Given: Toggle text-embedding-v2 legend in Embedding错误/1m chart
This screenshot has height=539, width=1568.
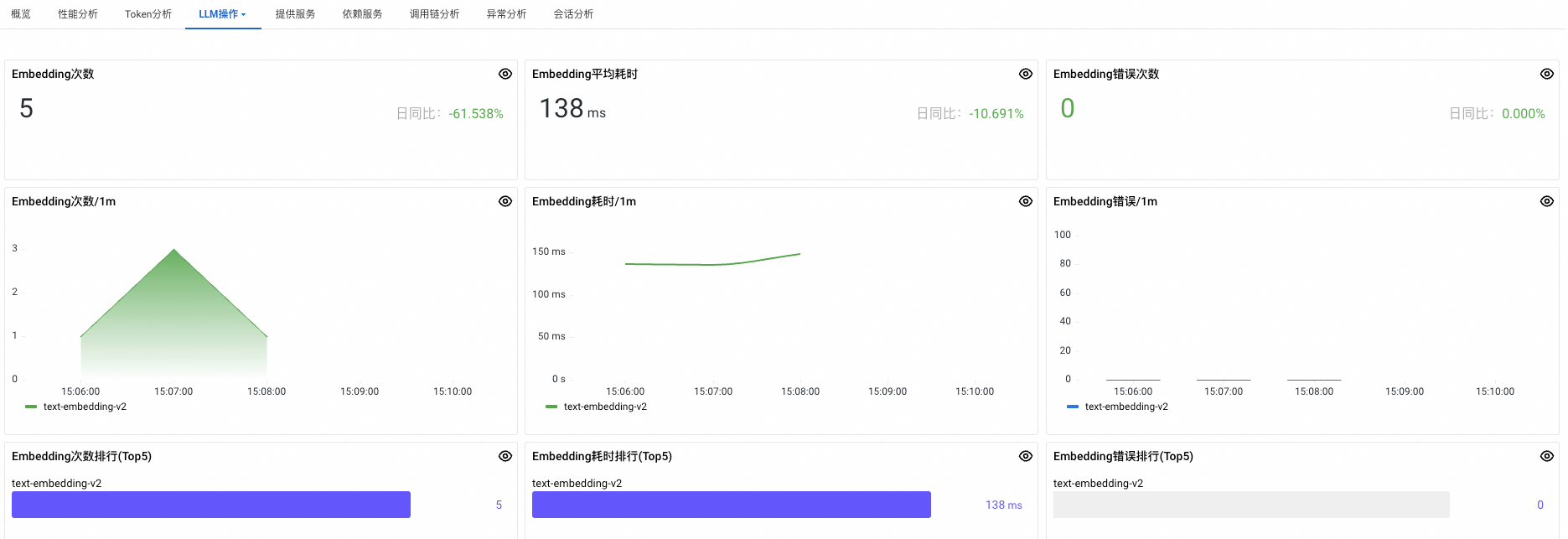Looking at the screenshot, I should click(x=1118, y=407).
